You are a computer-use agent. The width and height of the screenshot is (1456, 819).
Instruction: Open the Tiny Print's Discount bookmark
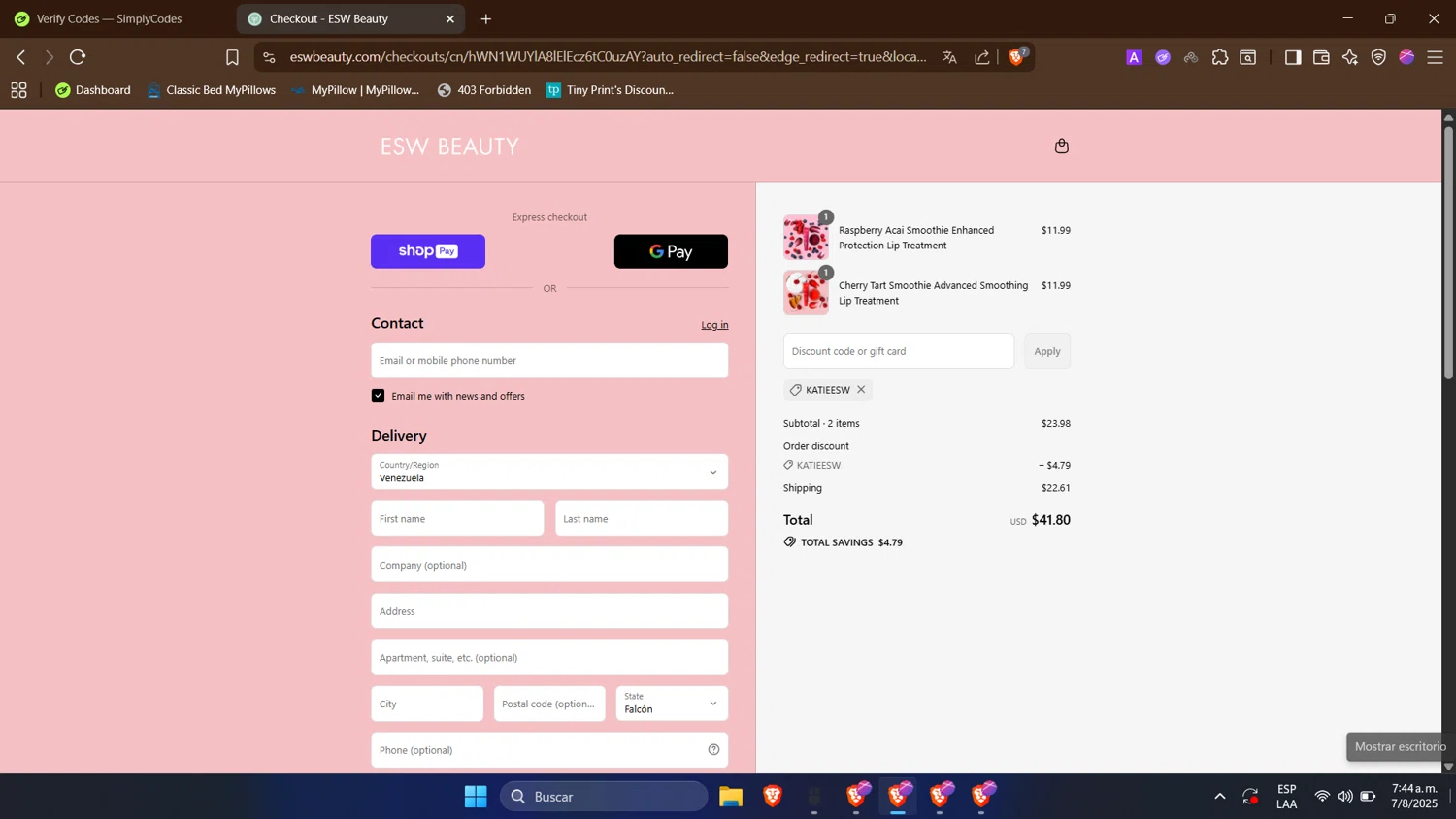click(x=610, y=90)
